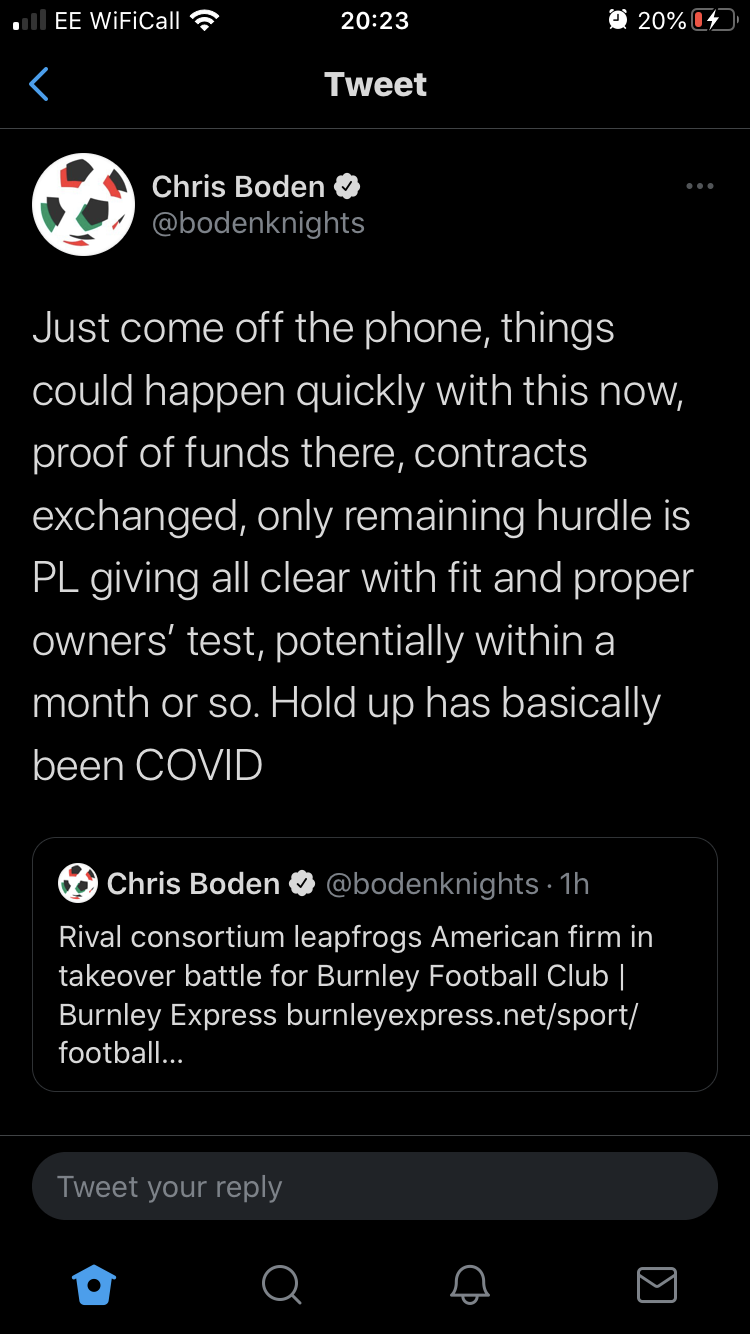
Task: Tap the WiFi signal icon in status bar
Action: 204,20
